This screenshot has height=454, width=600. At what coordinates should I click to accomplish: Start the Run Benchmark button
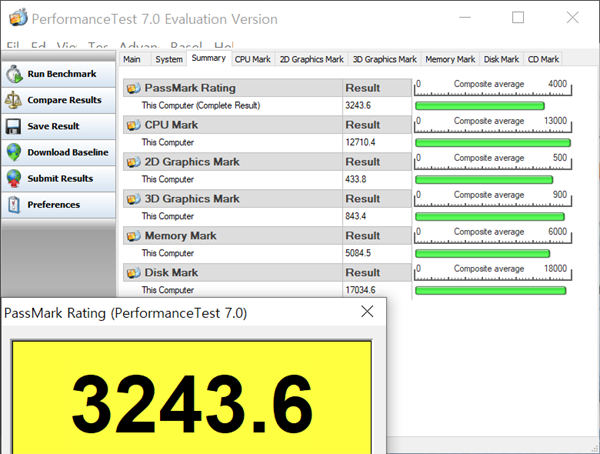tap(58, 74)
